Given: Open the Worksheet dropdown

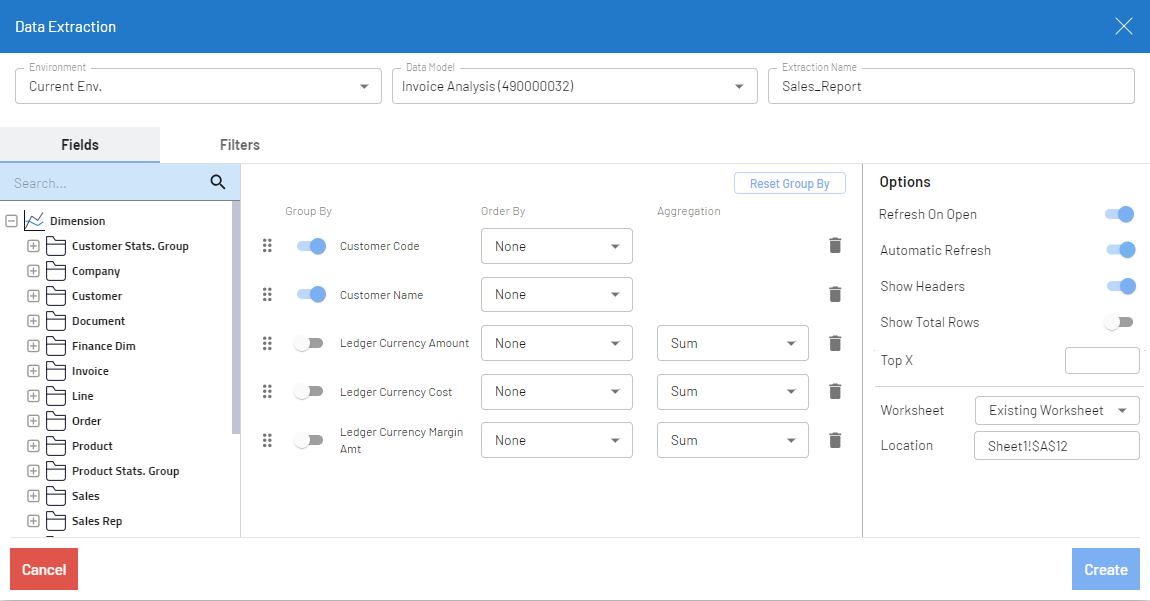Looking at the screenshot, I should click(x=1056, y=410).
